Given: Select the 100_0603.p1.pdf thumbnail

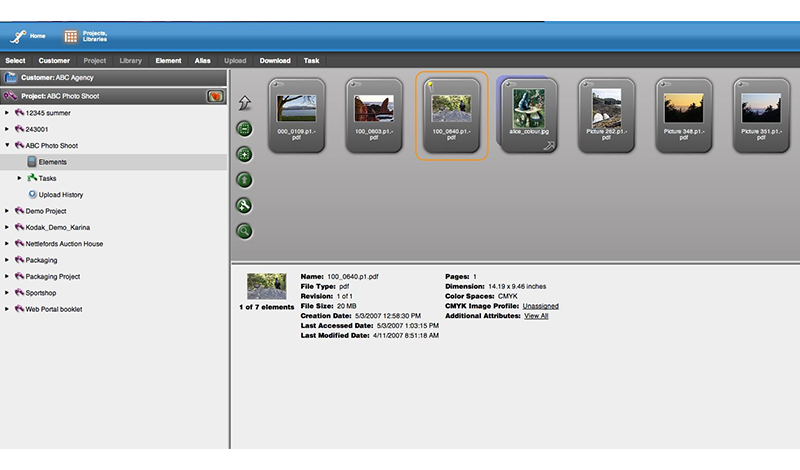Looking at the screenshot, I should (374, 108).
